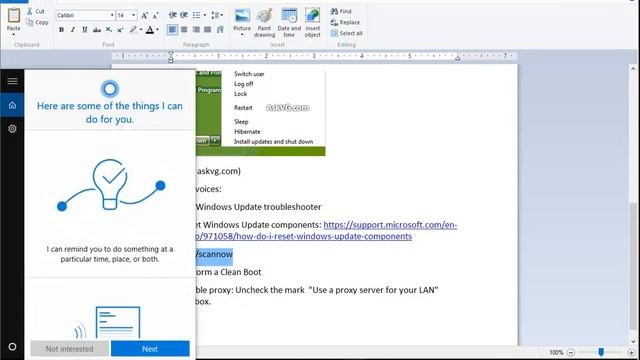Image resolution: width=640 pixels, height=360 pixels.
Task: Open line spacing options
Action: tap(217, 16)
